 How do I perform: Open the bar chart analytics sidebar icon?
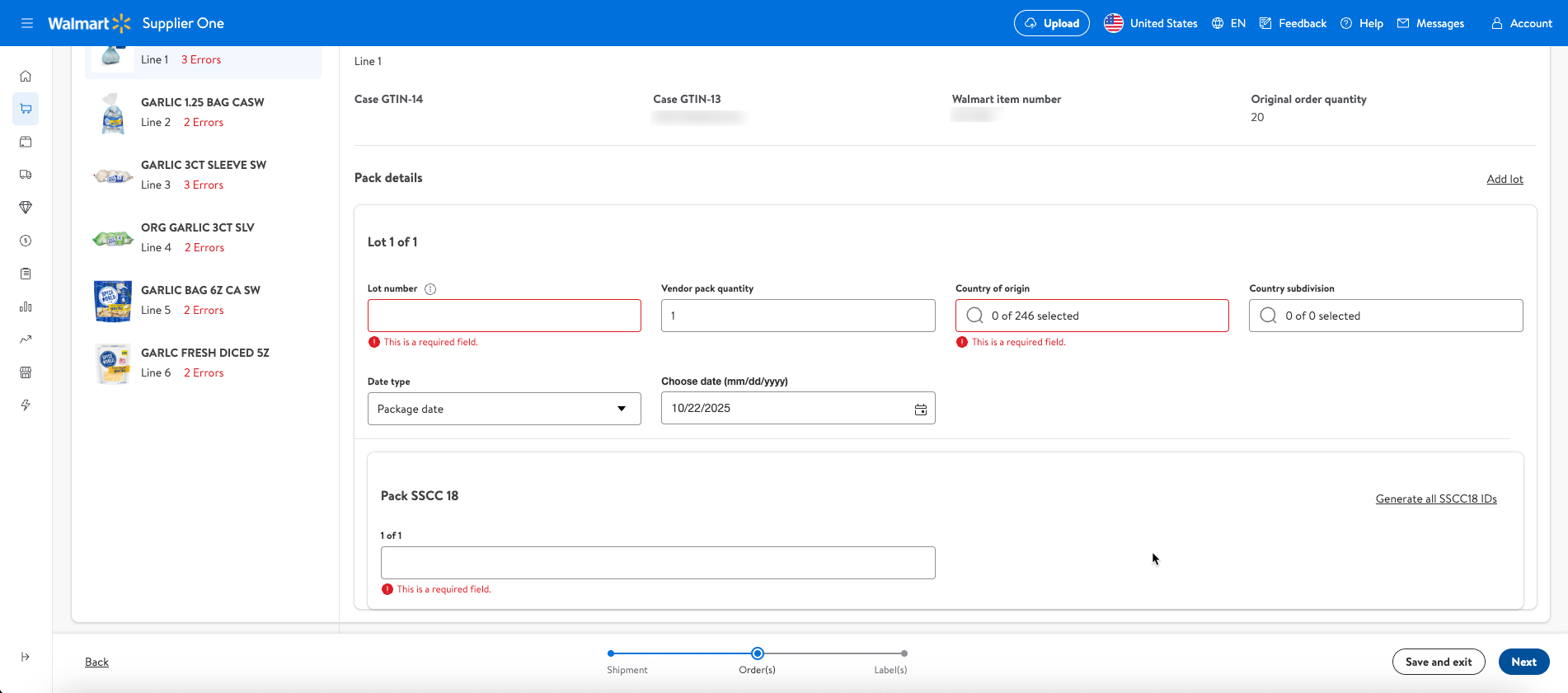(x=26, y=307)
